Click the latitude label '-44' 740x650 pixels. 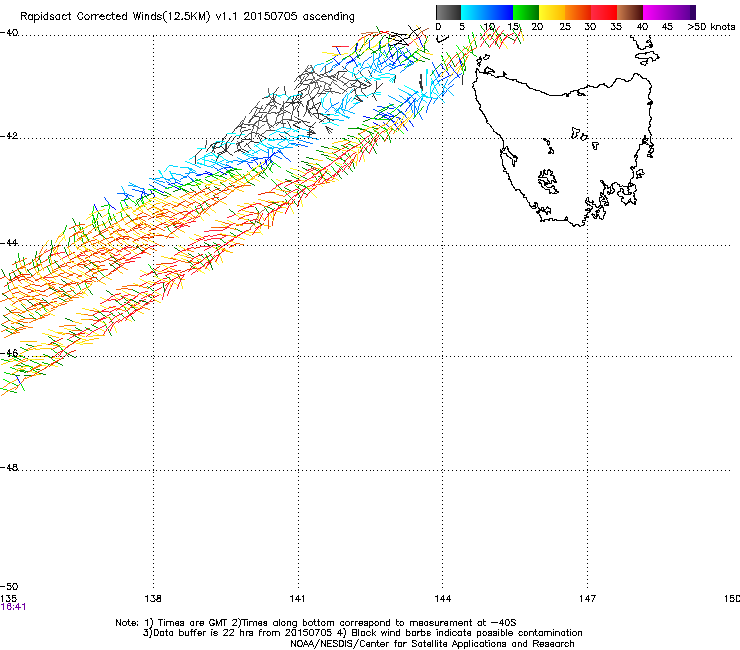9,243
